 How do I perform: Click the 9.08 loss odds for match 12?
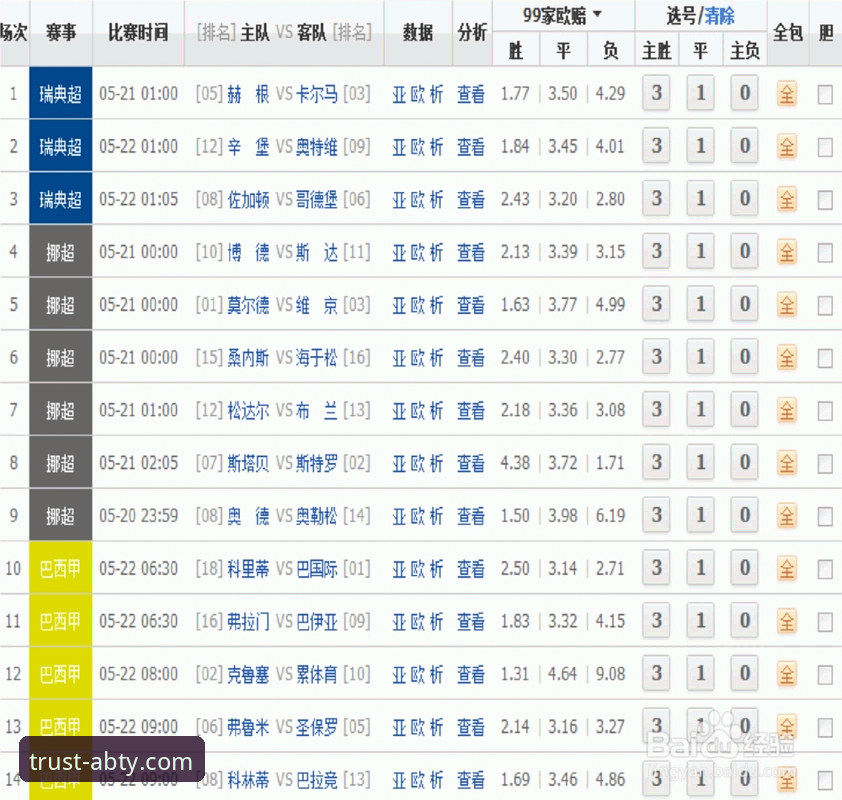[610, 674]
